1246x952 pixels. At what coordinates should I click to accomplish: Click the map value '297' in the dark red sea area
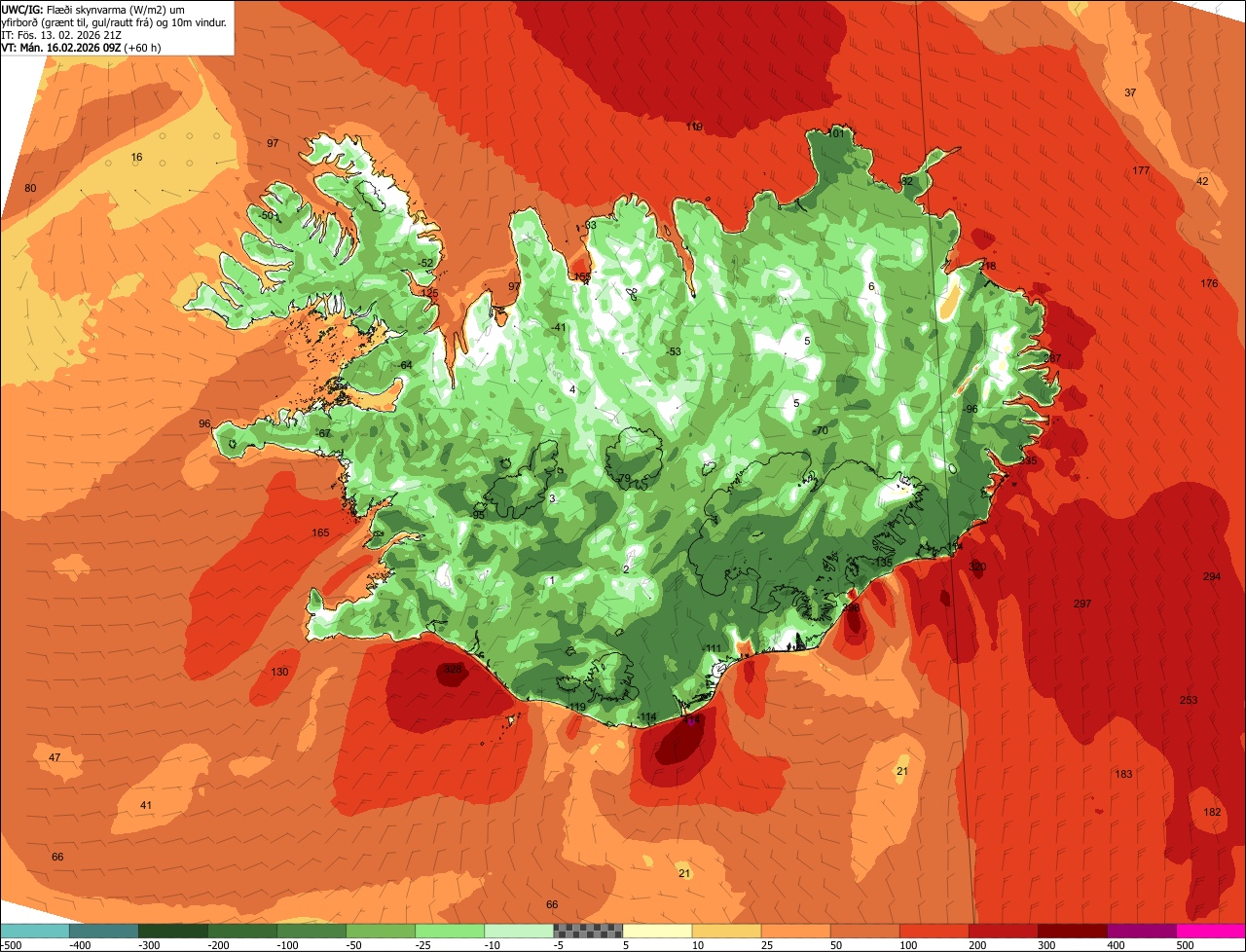[x=1082, y=604]
